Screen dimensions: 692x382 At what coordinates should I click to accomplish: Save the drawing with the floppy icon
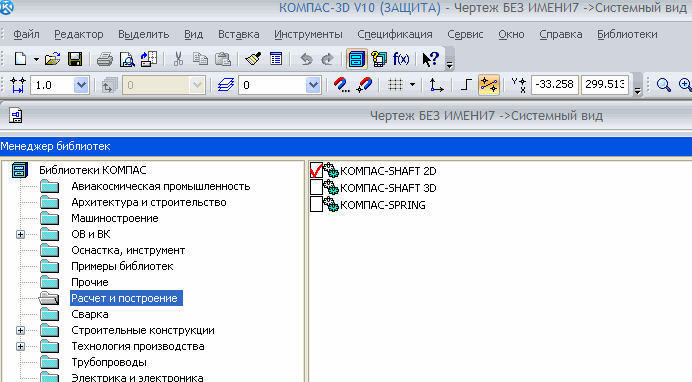point(75,59)
